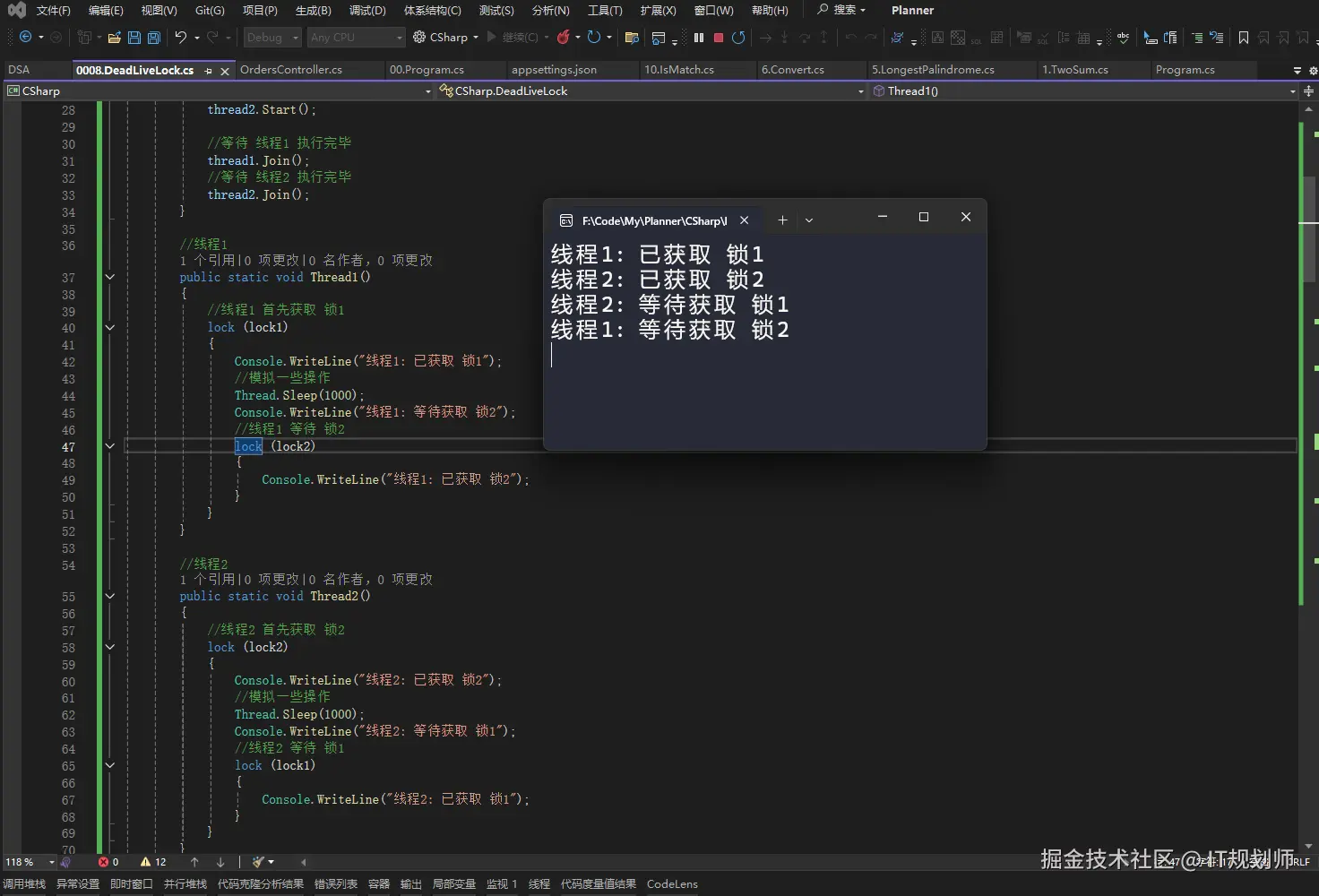Switch to the OrdersController.cs tab

291,70
